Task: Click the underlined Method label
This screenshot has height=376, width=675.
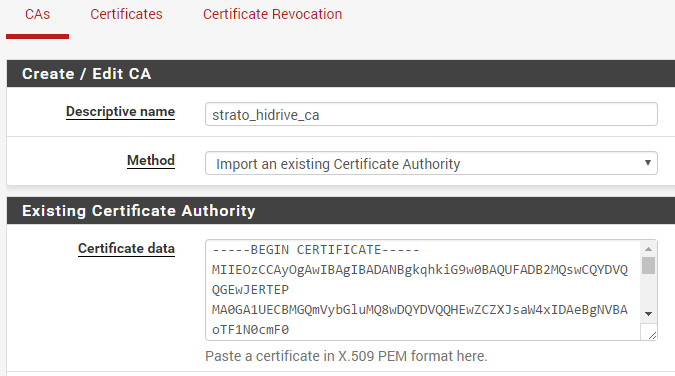Action: pos(151,160)
